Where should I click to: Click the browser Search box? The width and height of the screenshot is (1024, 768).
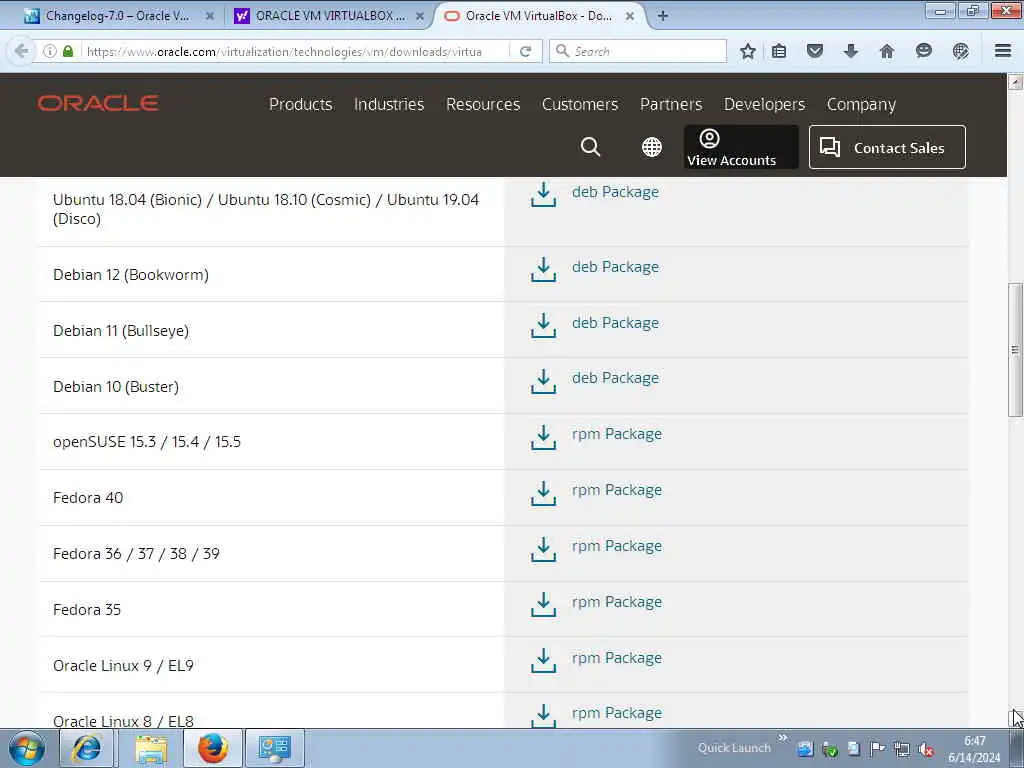(638, 51)
